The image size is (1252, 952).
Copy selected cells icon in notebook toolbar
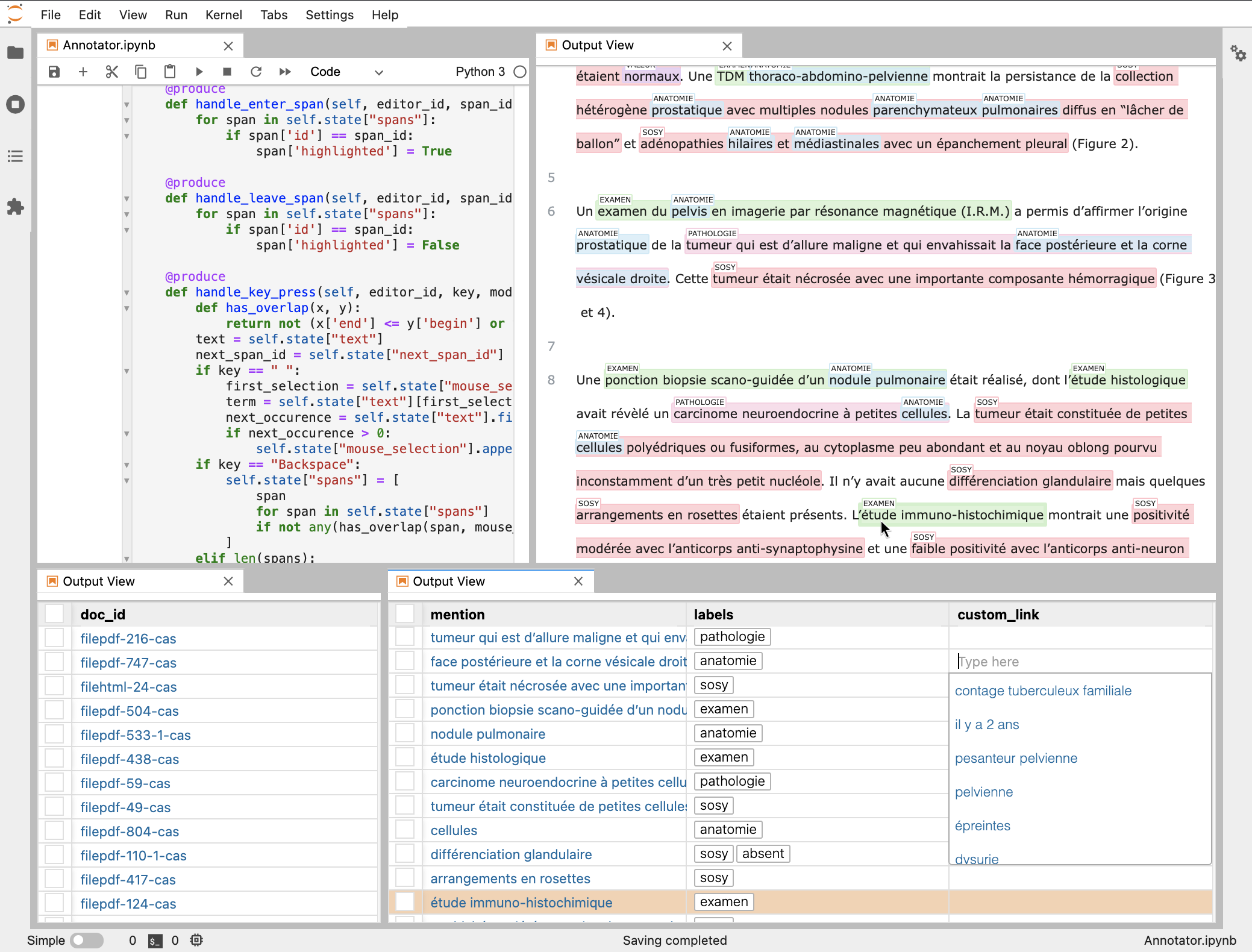point(140,72)
